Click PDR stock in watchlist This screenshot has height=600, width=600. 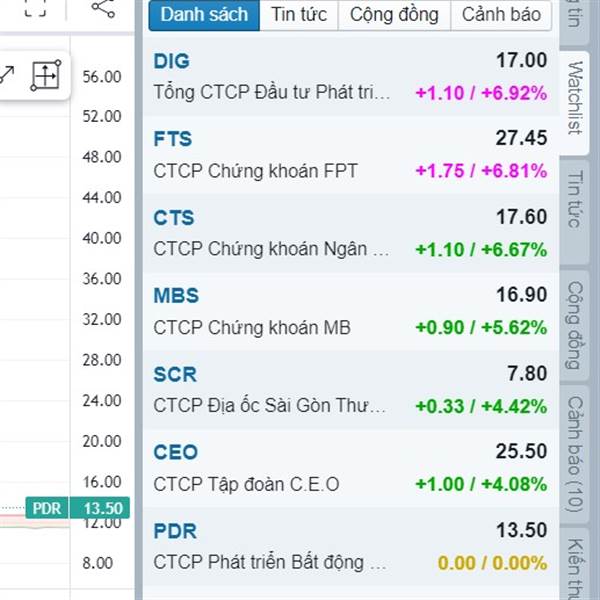350,546
